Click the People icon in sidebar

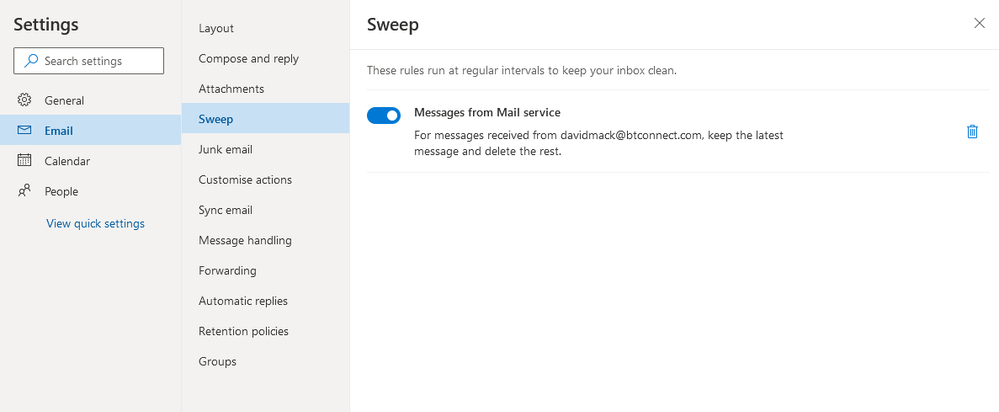pos(25,191)
